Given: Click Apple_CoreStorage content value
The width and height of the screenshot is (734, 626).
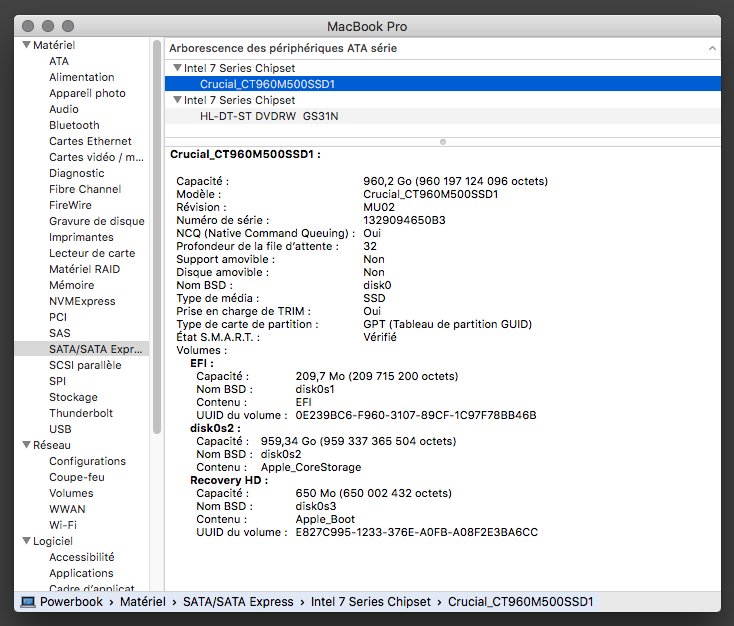Looking at the screenshot, I should pyautogui.click(x=311, y=467).
